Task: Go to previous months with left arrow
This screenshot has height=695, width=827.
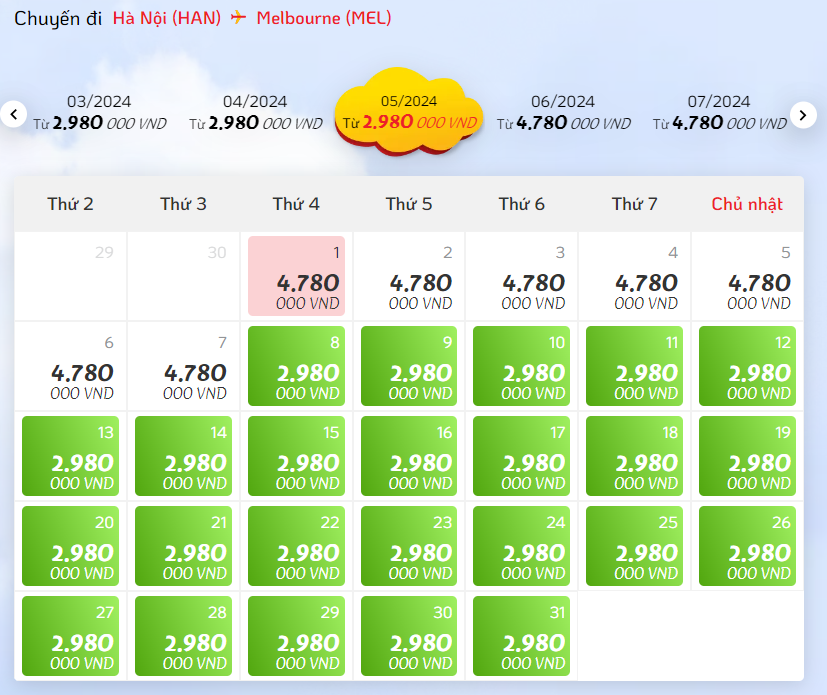Action: coord(14,114)
